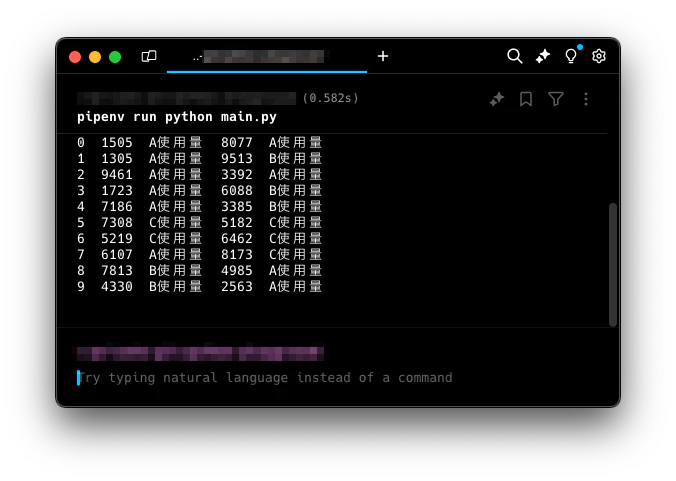Open the block's three-dot menu
Screen dimensions: 676x481
coord(585,99)
